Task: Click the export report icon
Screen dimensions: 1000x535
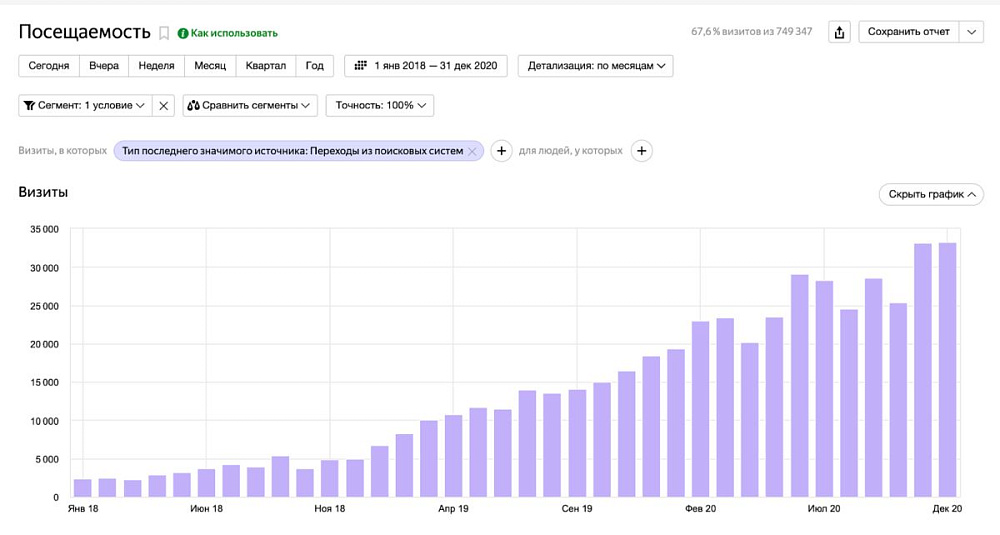Action: [x=840, y=32]
